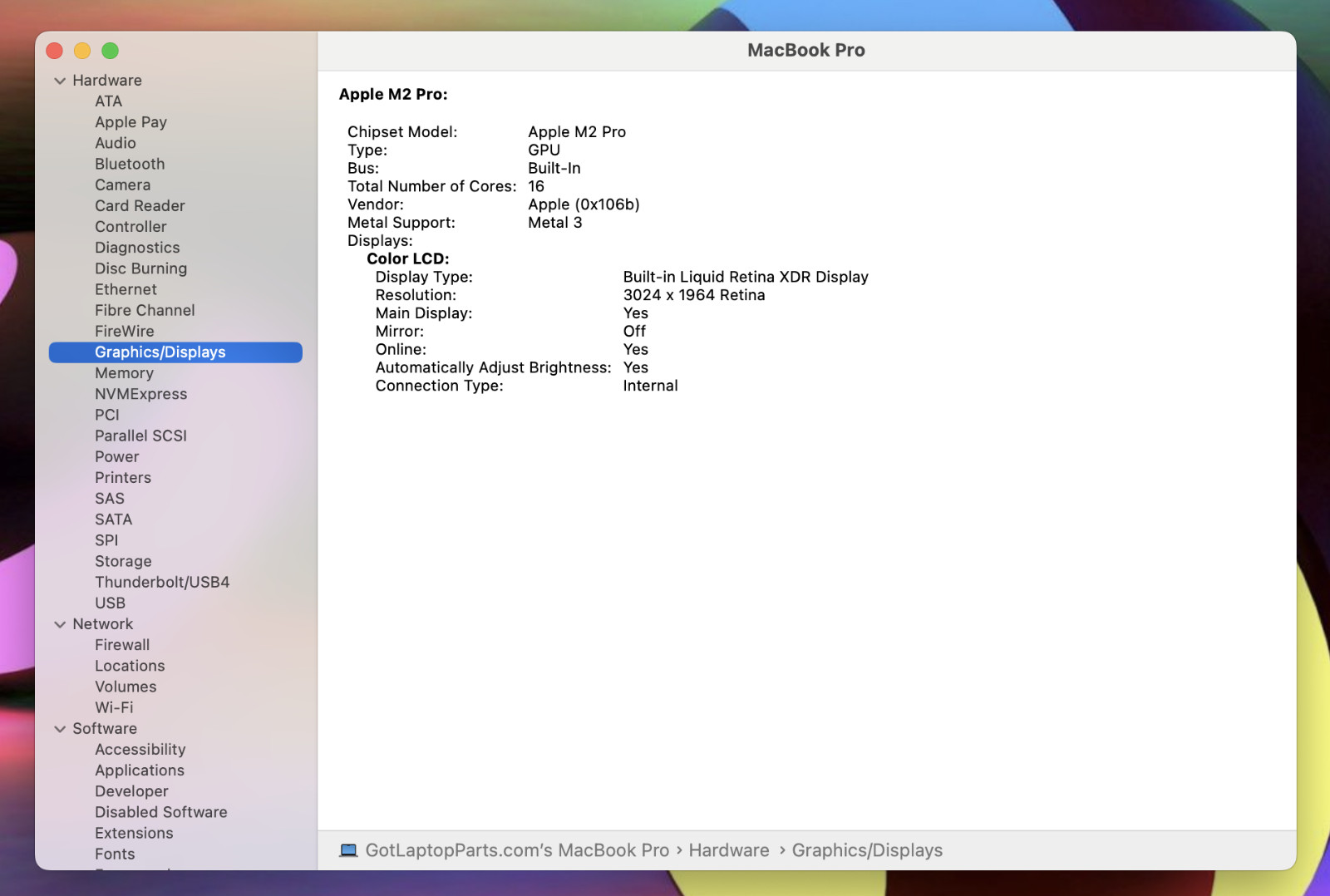Click the Apple M2 Pro heading

pos(393,95)
